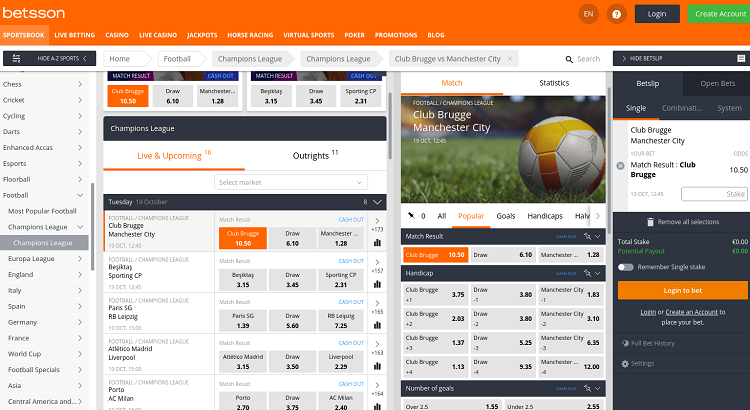
Task: Open statistics chart icon for Atlético Madrid match
Action: 377,366
